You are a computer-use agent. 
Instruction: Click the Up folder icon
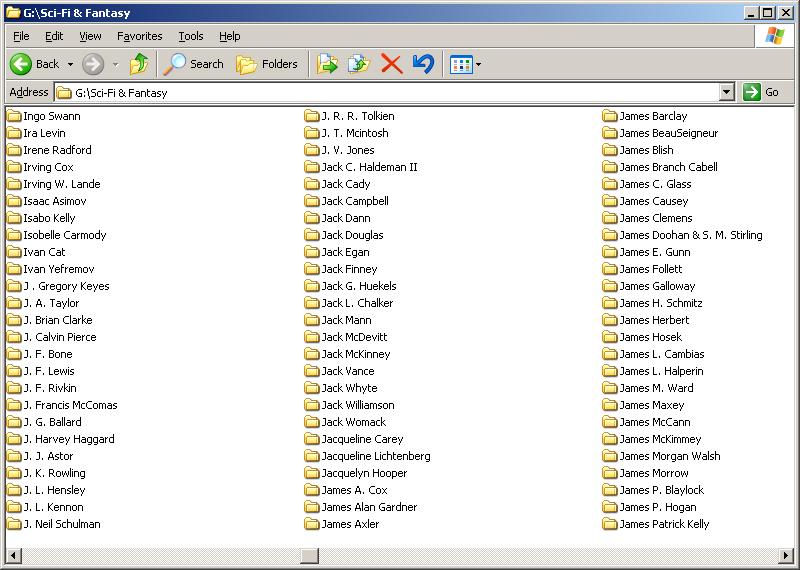click(x=139, y=64)
